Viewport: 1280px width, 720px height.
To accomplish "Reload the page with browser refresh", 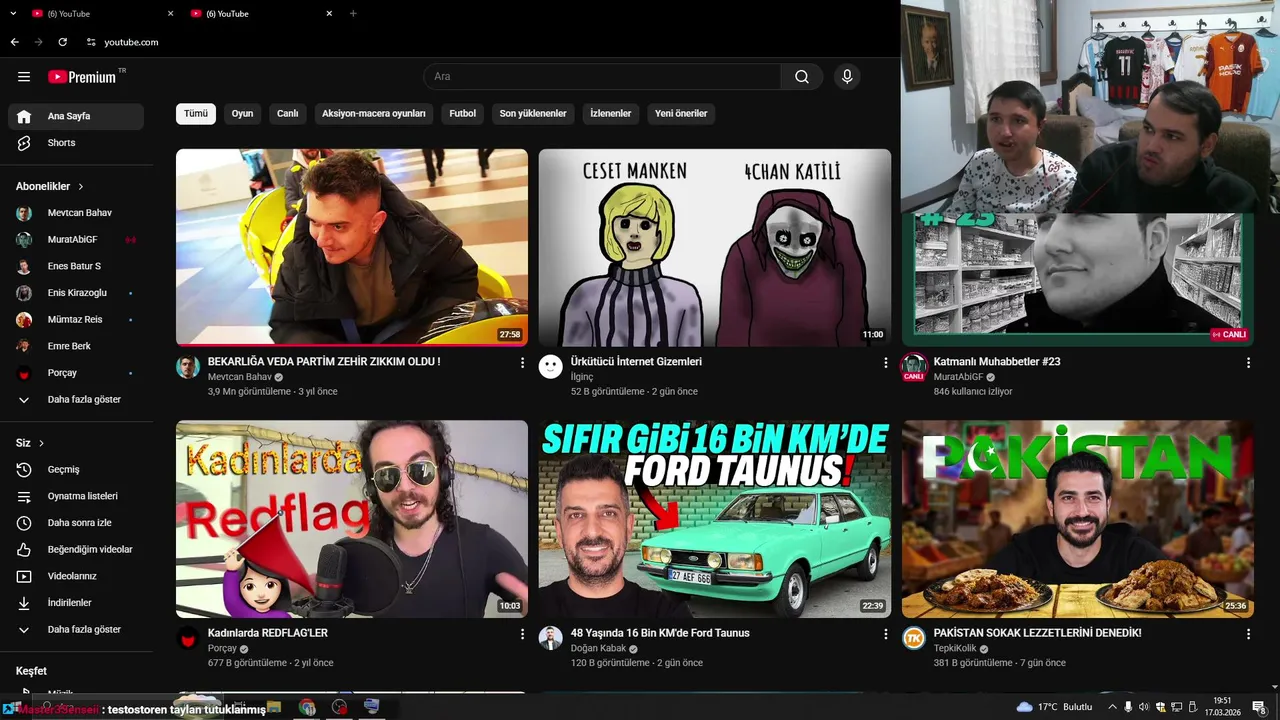I will (x=63, y=42).
